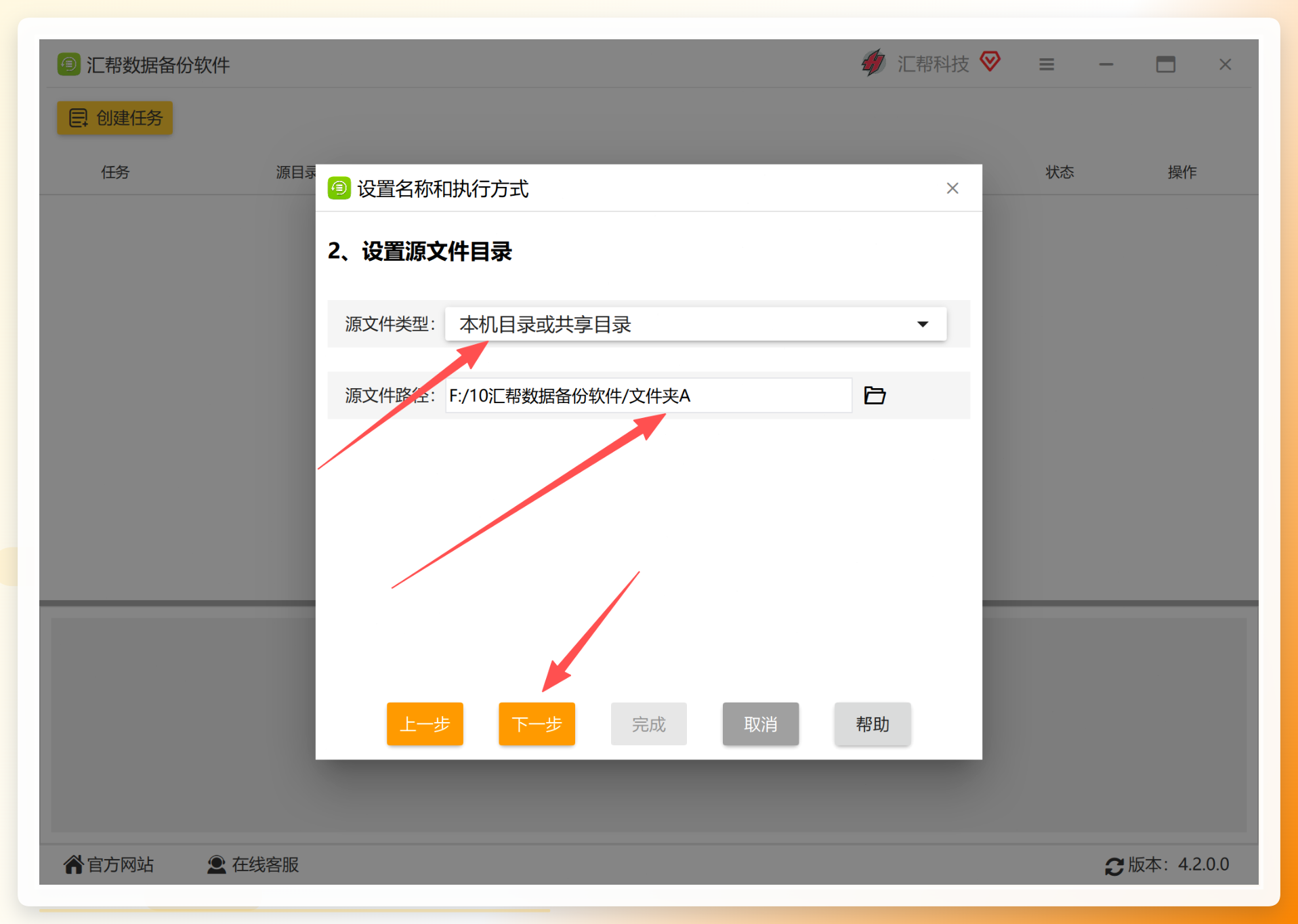This screenshot has height=924, width=1298.
Task: Browse for source folder using folder icon
Action: [x=875, y=395]
